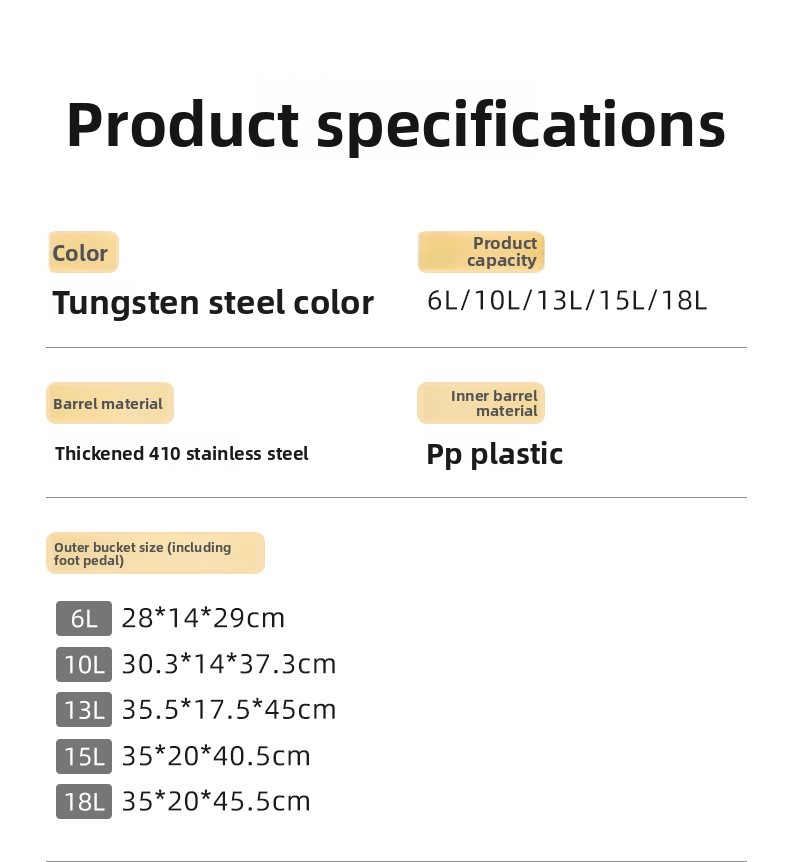The image size is (790, 862).
Task: Select the gray 15L size badge
Action: [84, 756]
